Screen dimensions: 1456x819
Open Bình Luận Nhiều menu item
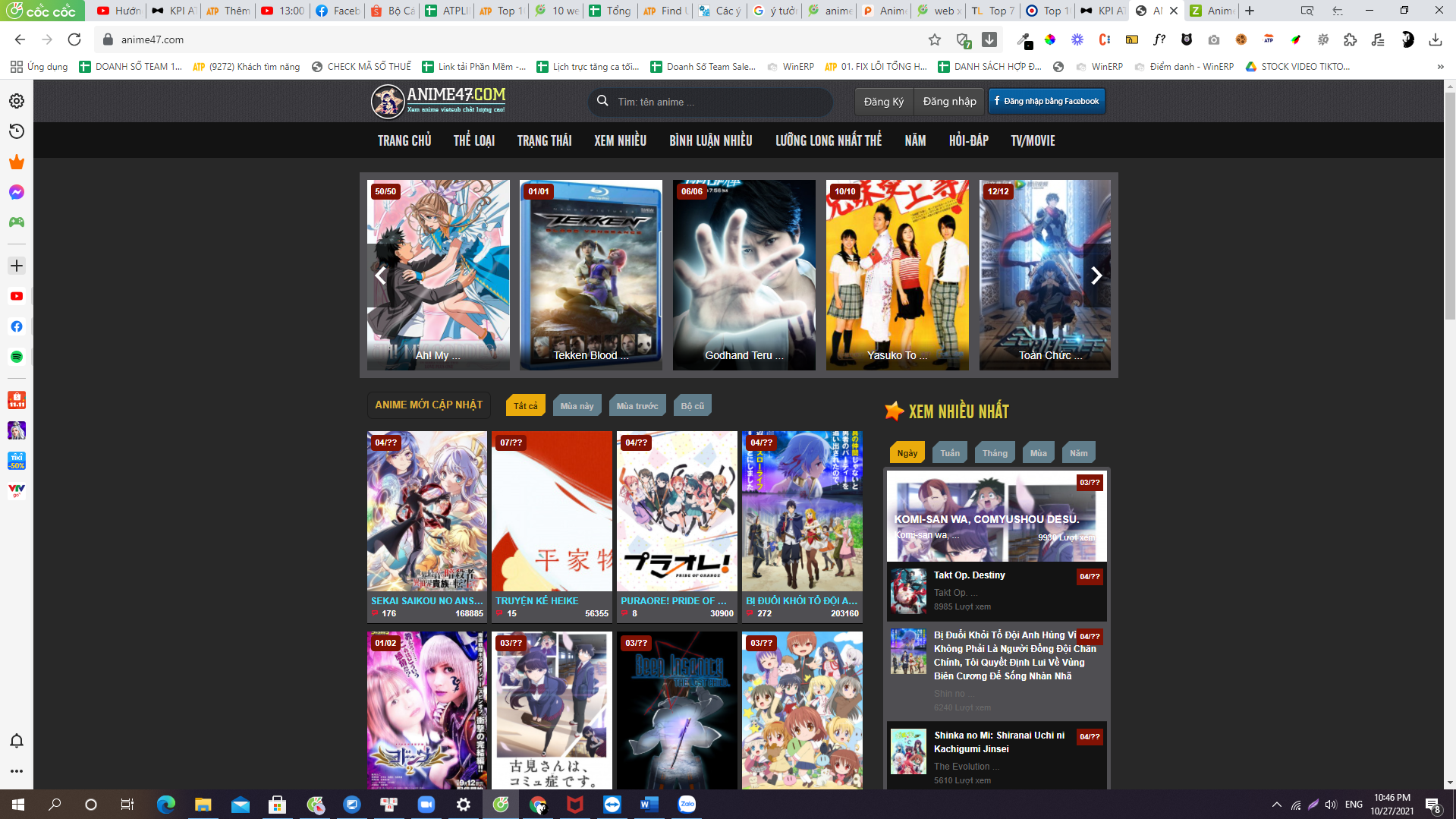tap(711, 140)
